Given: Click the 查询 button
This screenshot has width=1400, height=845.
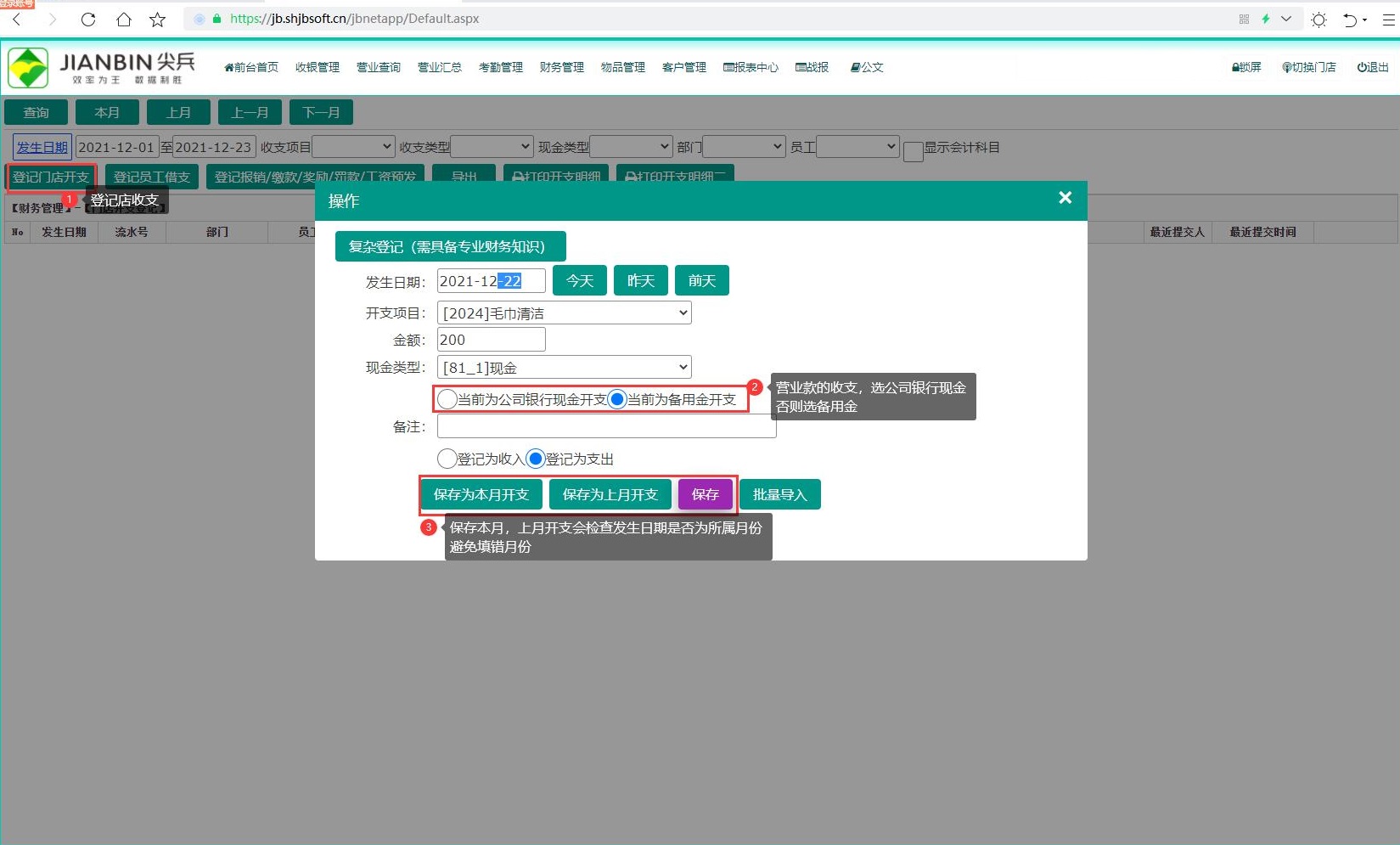Looking at the screenshot, I should point(37,112).
